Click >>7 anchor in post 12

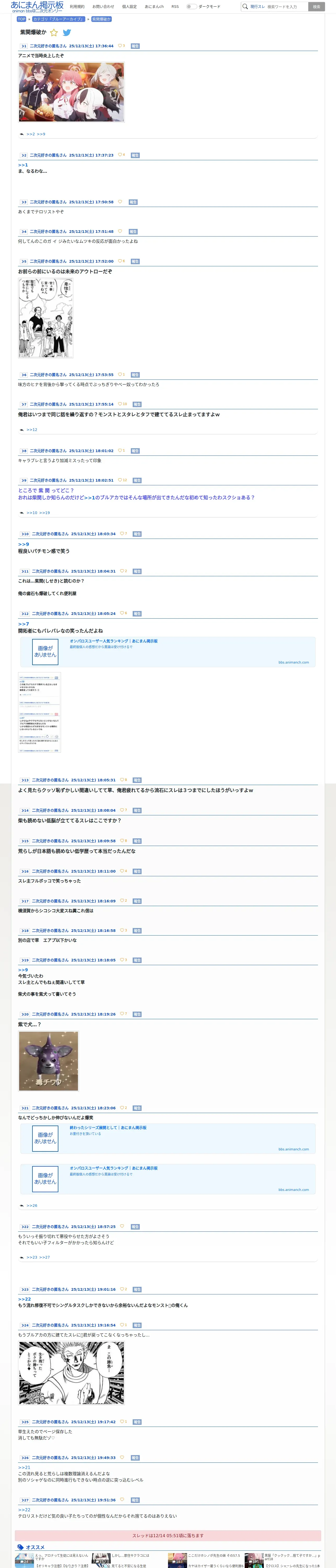[x=23, y=624]
